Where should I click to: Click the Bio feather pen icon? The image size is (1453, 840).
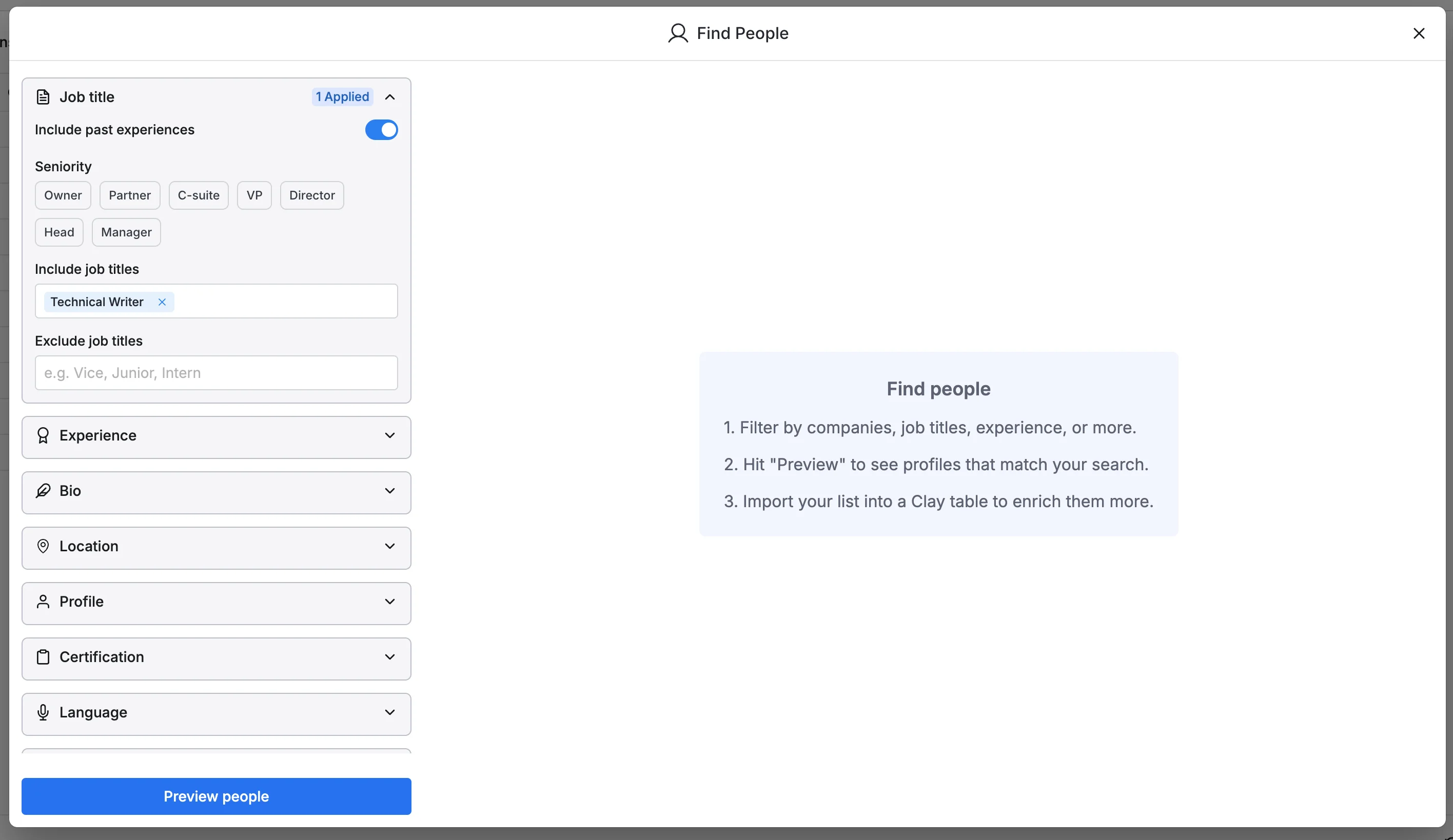point(43,491)
